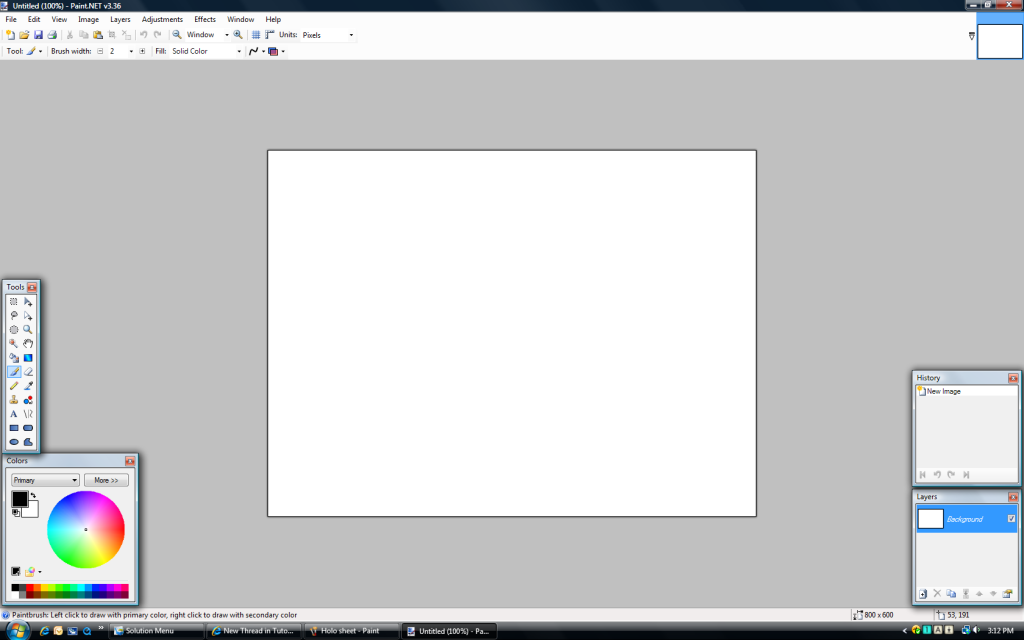1024x640 pixels.
Task: Select the Color Picker eyedropper tool
Action: [x=28, y=385]
